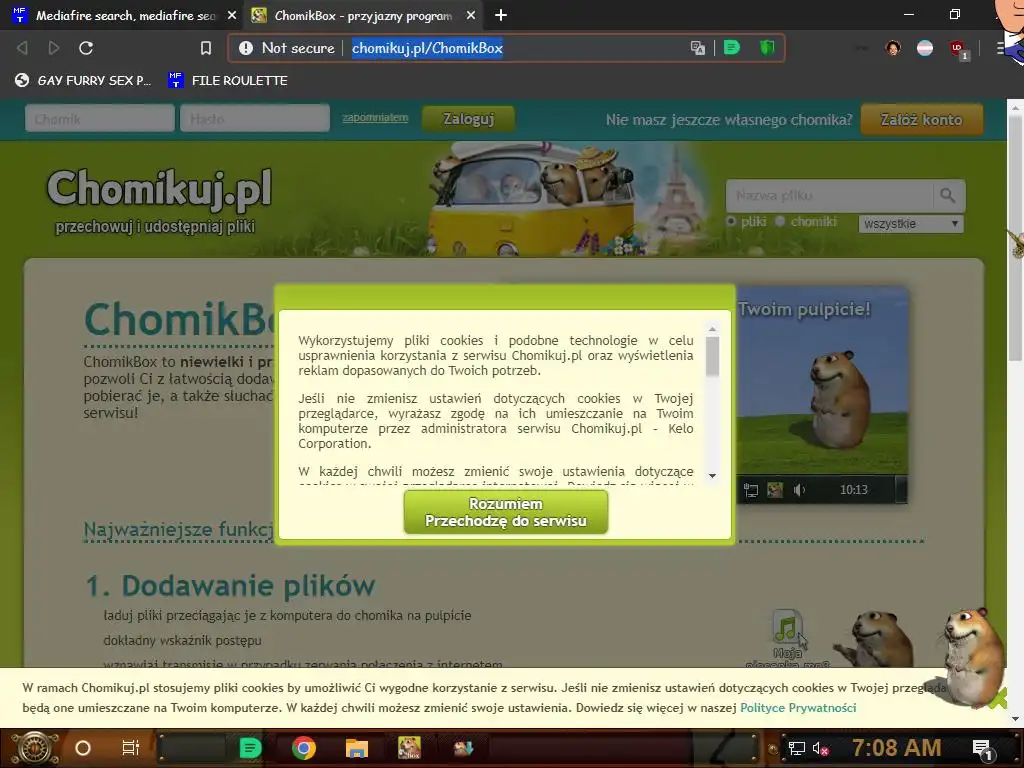
Task: Open the green chat app on taskbar
Action: coord(250,748)
